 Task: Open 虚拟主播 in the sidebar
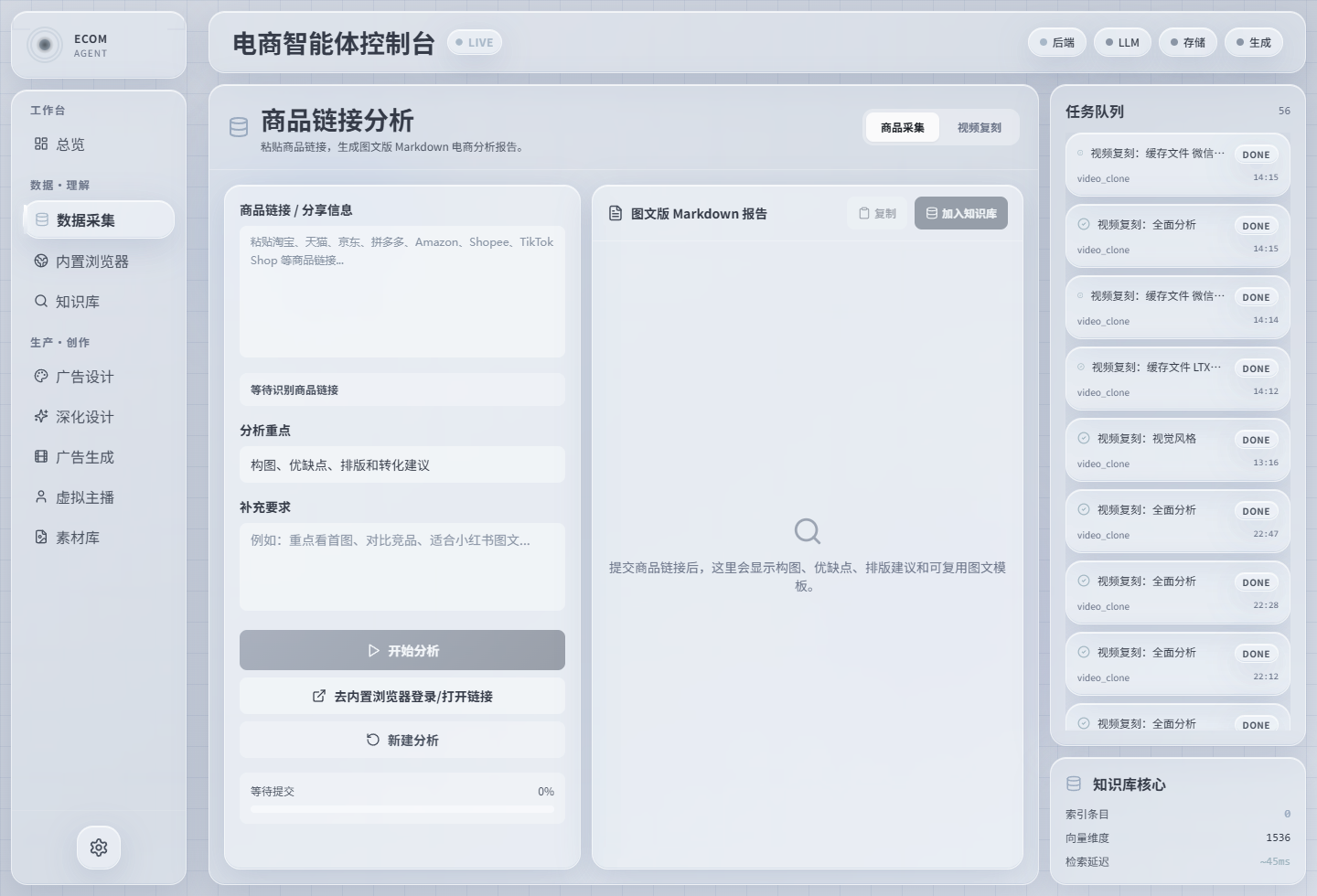pyautogui.click(x=99, y=496)
